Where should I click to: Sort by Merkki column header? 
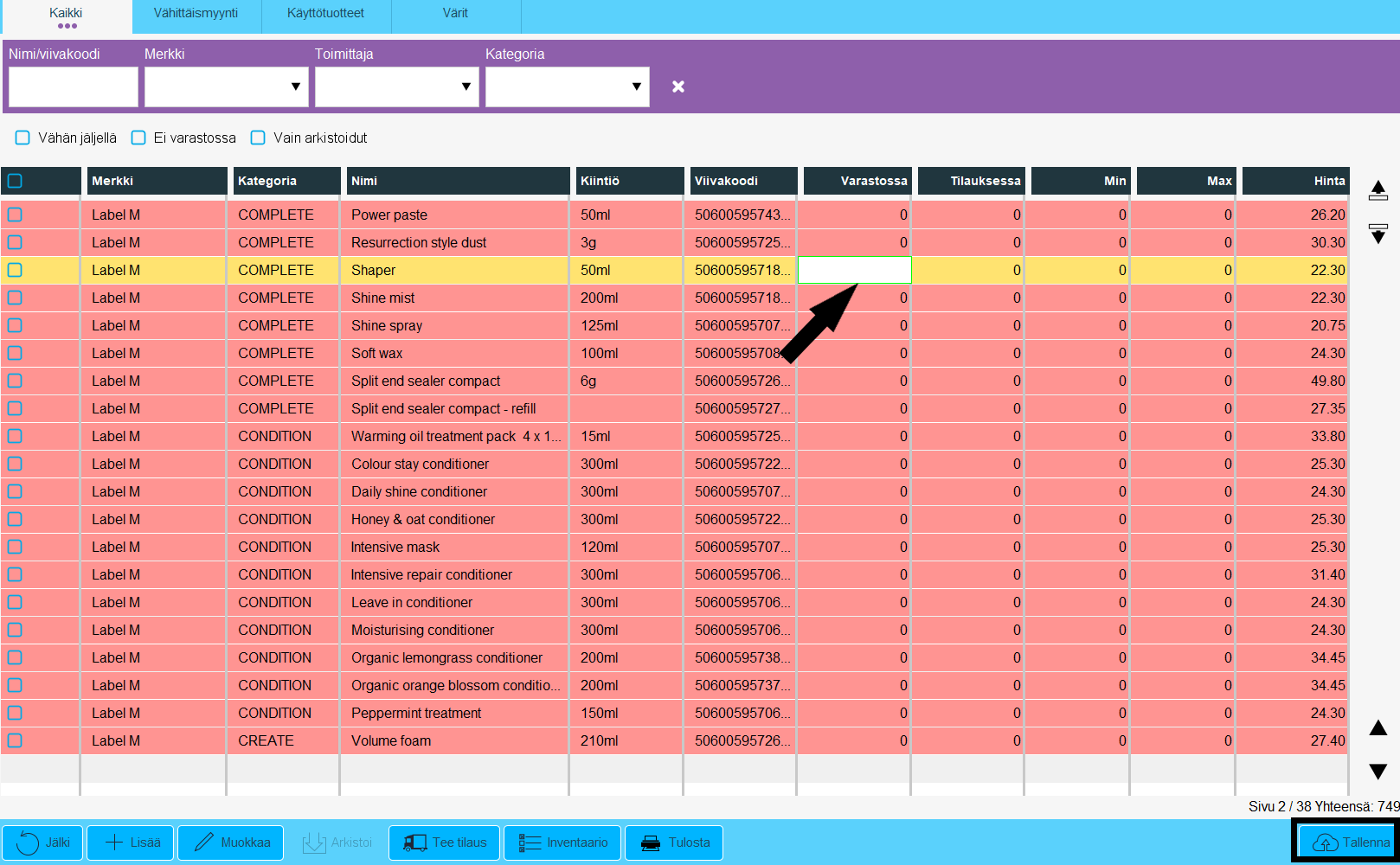[x=156, y=181]
